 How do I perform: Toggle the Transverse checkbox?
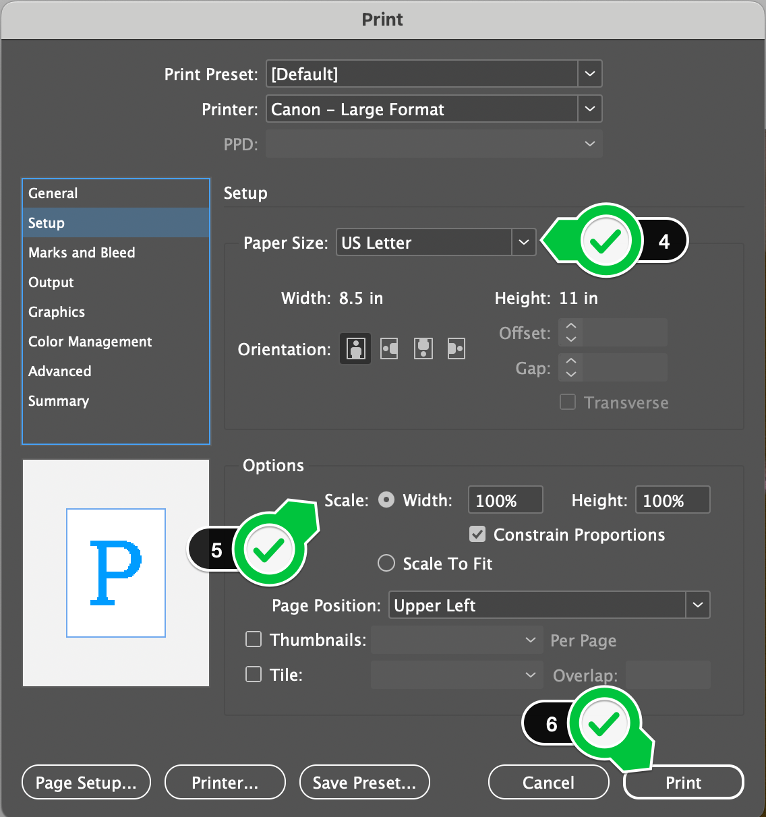(568, 402)
